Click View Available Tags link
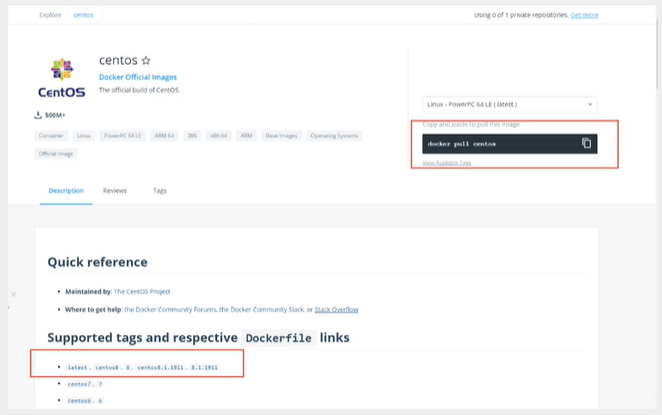This screenshot has height=415, width=662. (x=447, y=163)
